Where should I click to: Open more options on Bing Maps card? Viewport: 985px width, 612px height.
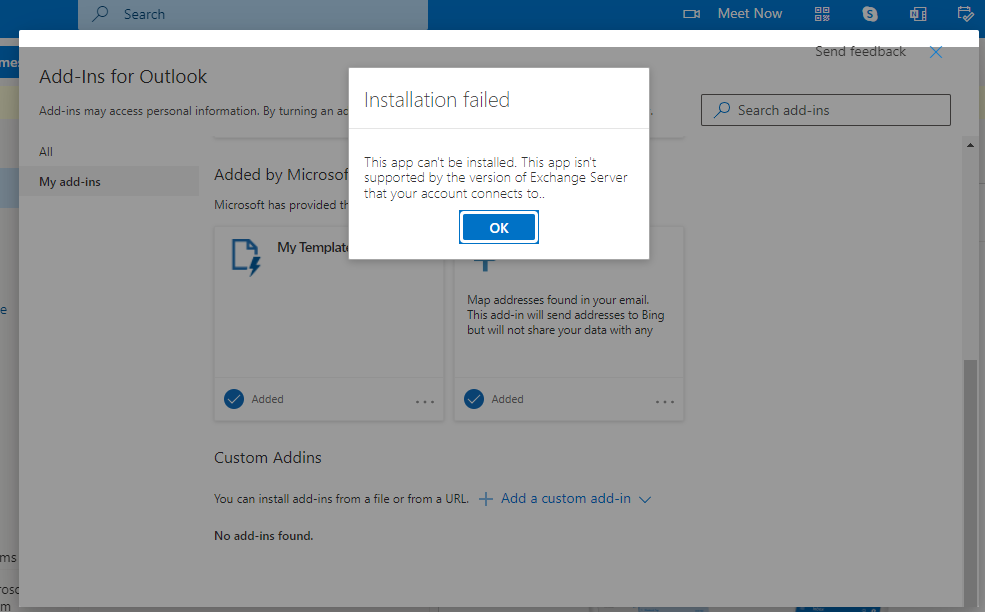tap(665, 400)
